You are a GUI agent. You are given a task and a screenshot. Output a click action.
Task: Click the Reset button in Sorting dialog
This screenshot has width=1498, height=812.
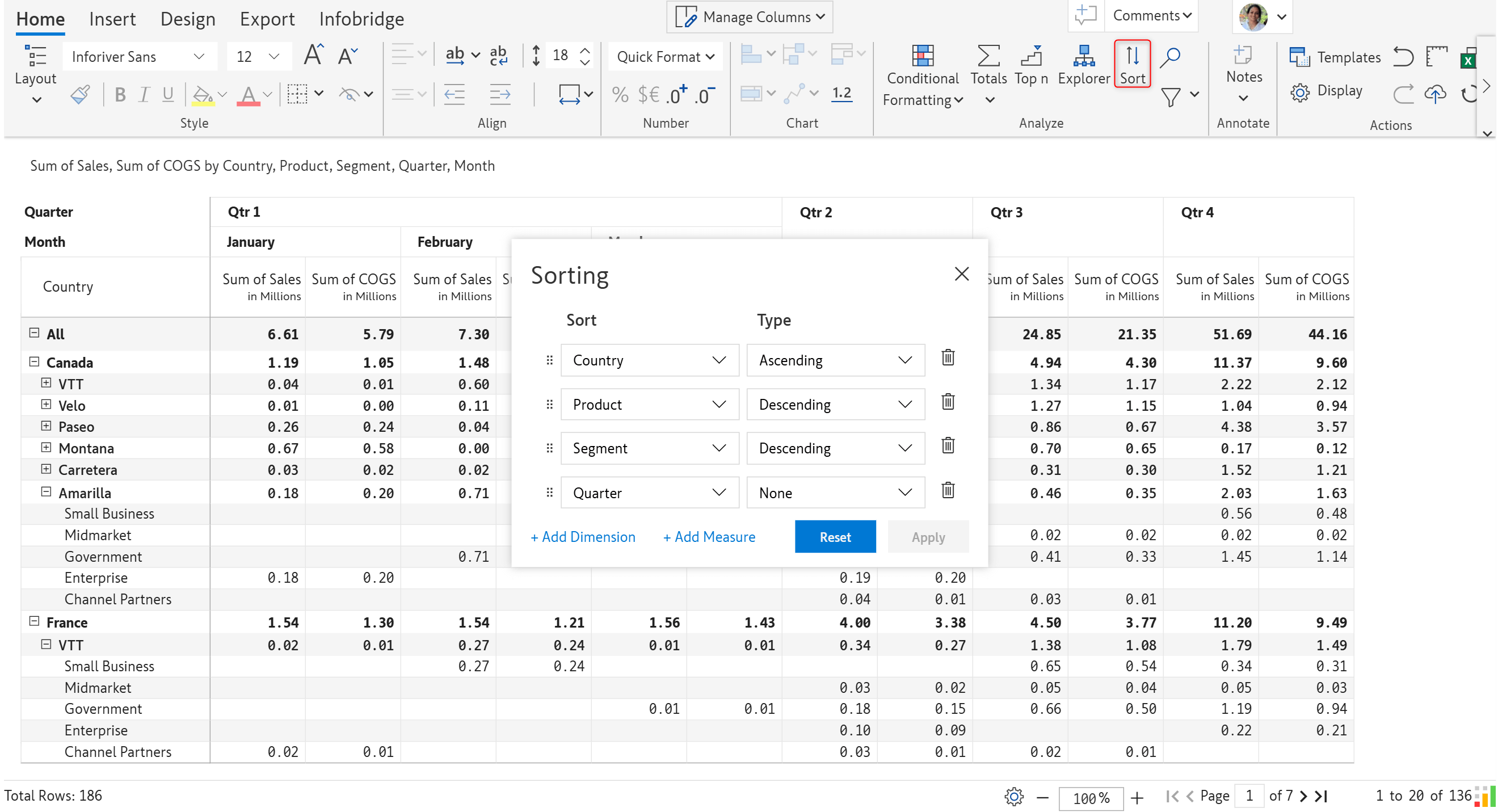tap(835, 537)
